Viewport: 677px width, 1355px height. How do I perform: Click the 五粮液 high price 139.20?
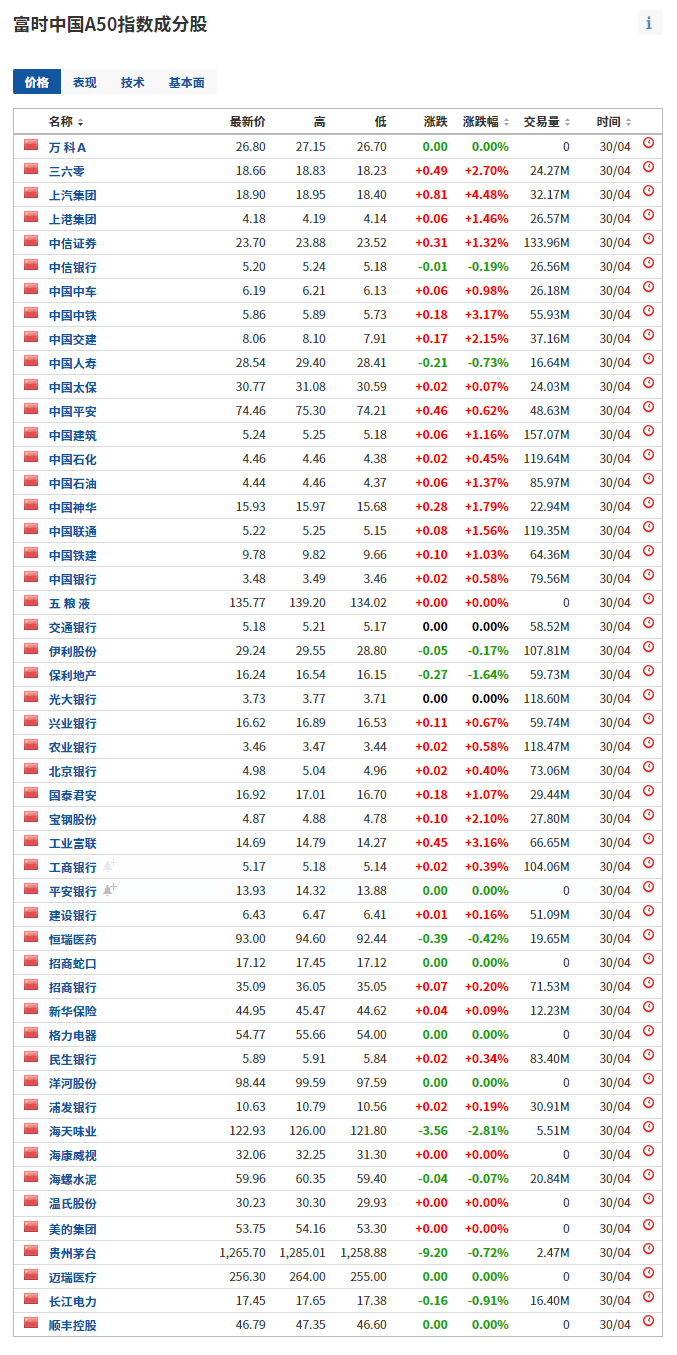click(306, 603)
